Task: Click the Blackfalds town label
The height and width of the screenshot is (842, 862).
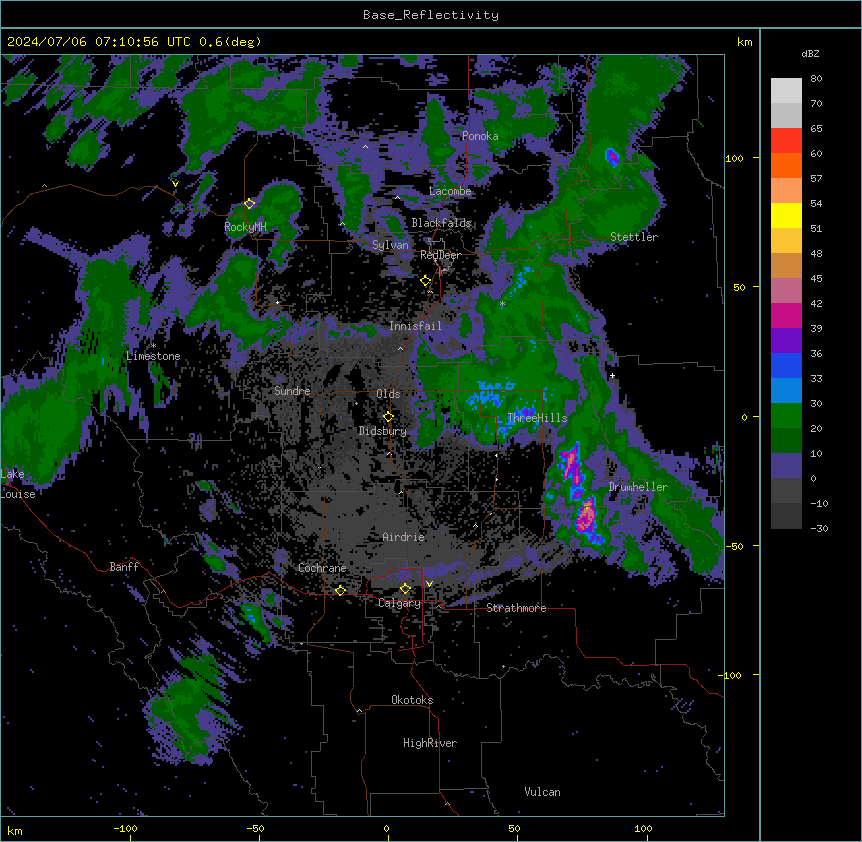Action: pyautogui.click(x=441, y=223)
